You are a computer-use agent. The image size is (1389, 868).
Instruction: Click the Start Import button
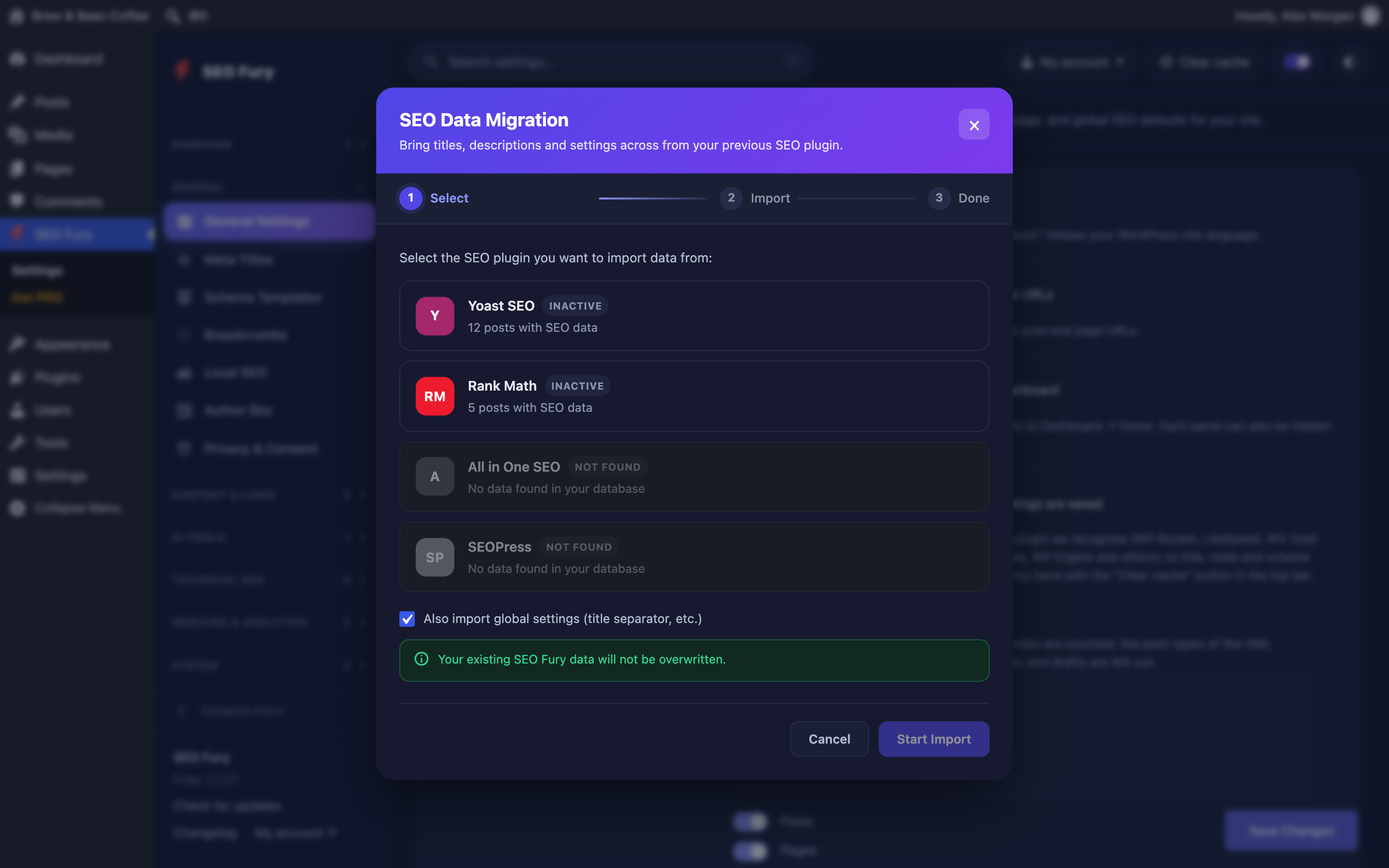point(933,739)
